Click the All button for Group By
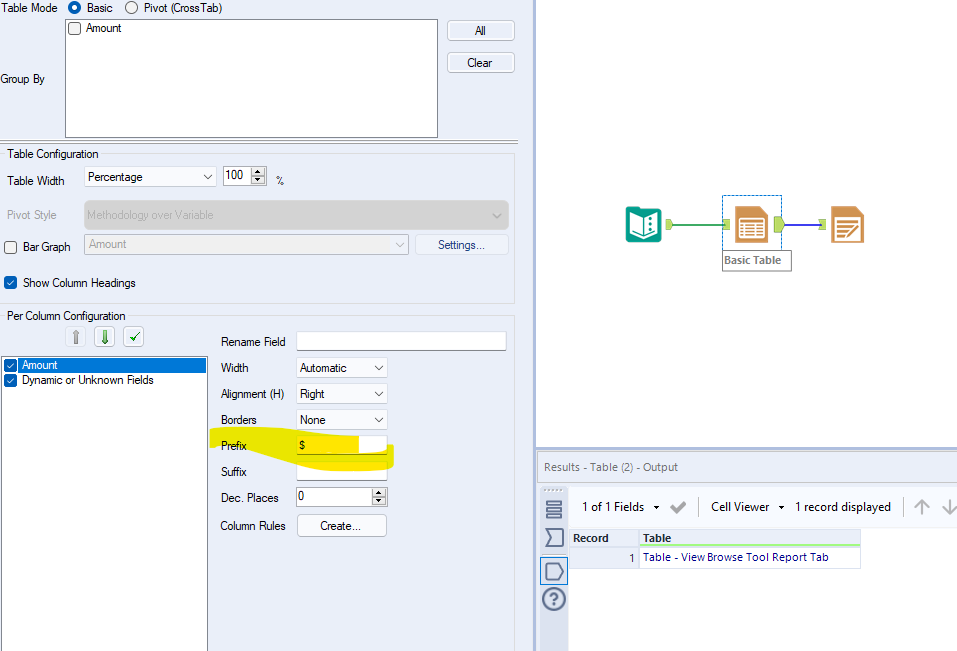Viewport: 957px width, 651px height. (x=481, y=31)
